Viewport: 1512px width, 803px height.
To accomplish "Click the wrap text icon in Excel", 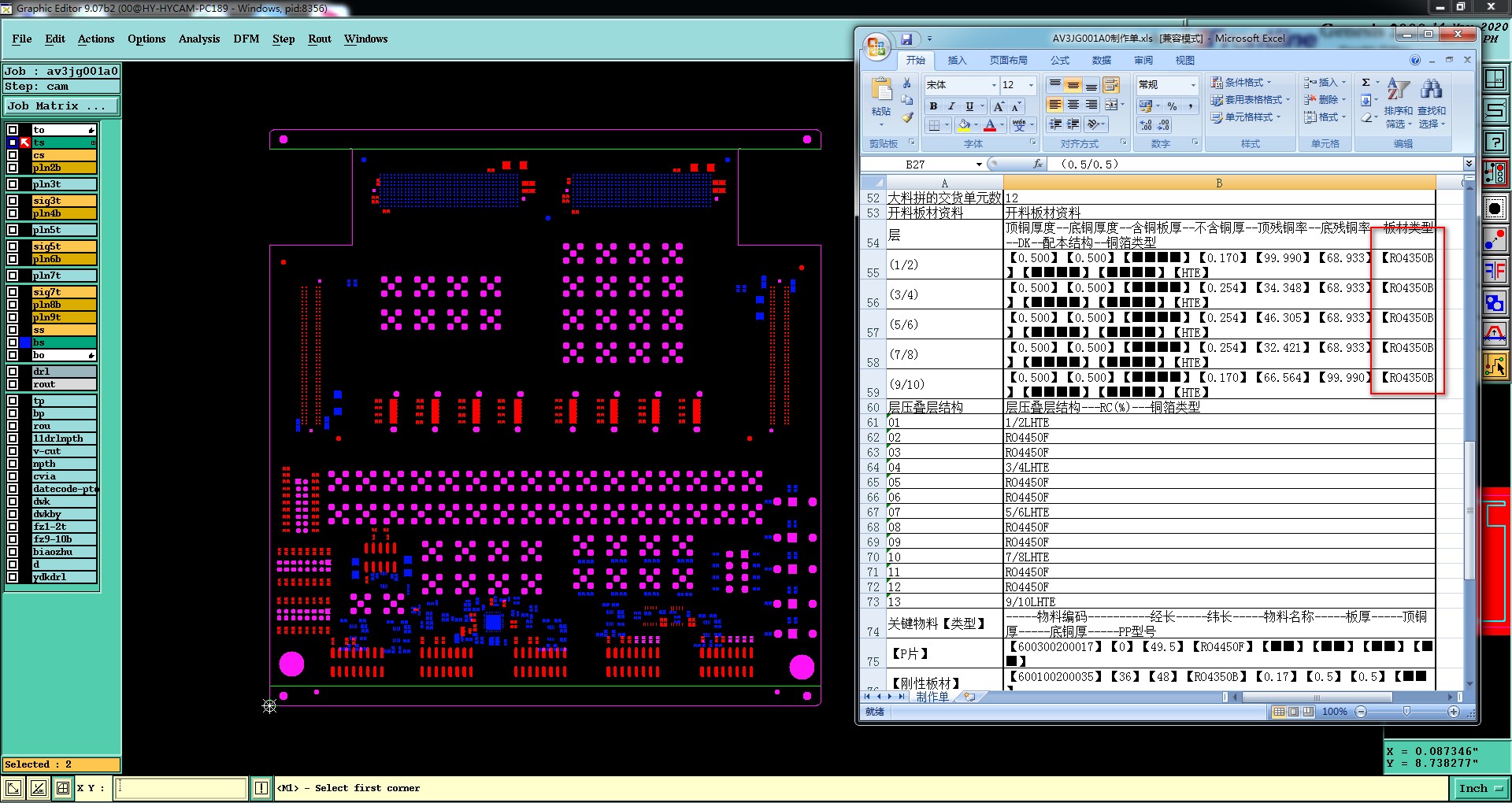I will [x=1110, y=85].
